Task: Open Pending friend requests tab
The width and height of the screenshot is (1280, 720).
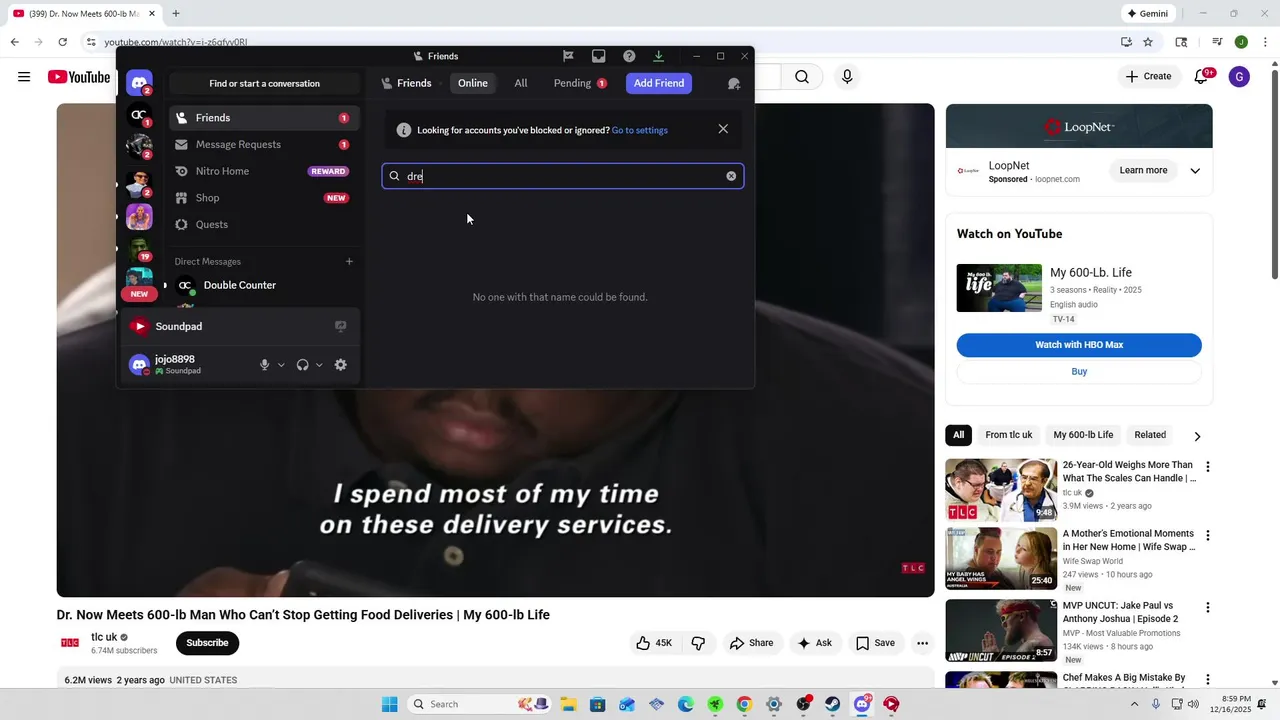Action: pyautogui.click(x=580, y=83)
